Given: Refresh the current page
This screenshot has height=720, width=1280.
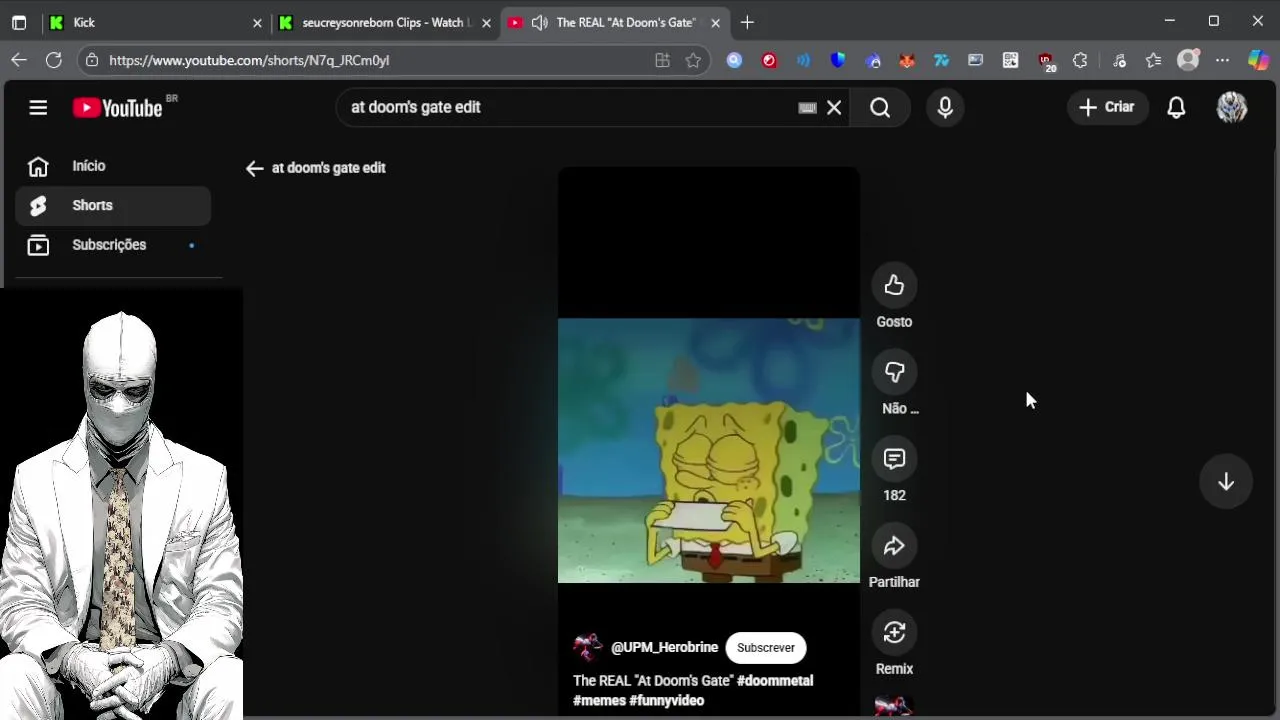Looking at the screenshot, I should (54, 60).
